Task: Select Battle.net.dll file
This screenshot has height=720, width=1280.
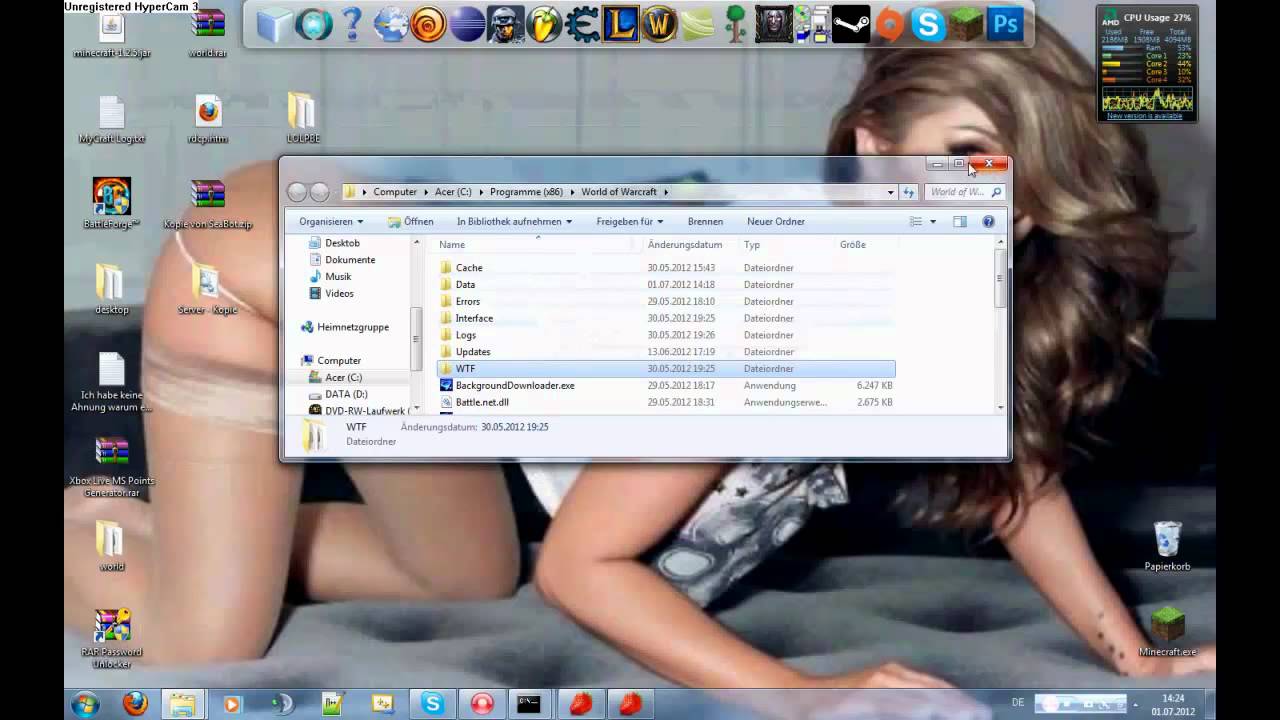Action: pos(665,402)
